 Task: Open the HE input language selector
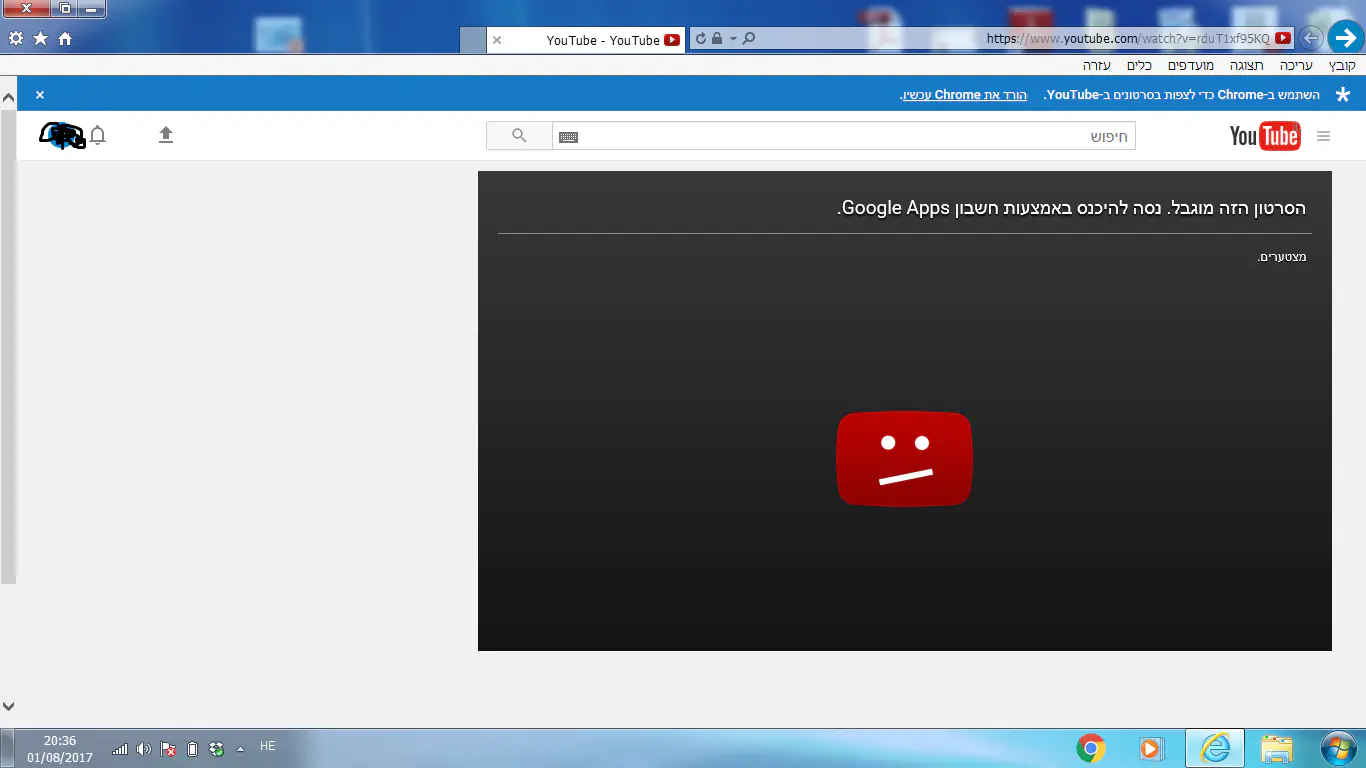point(267,746)
